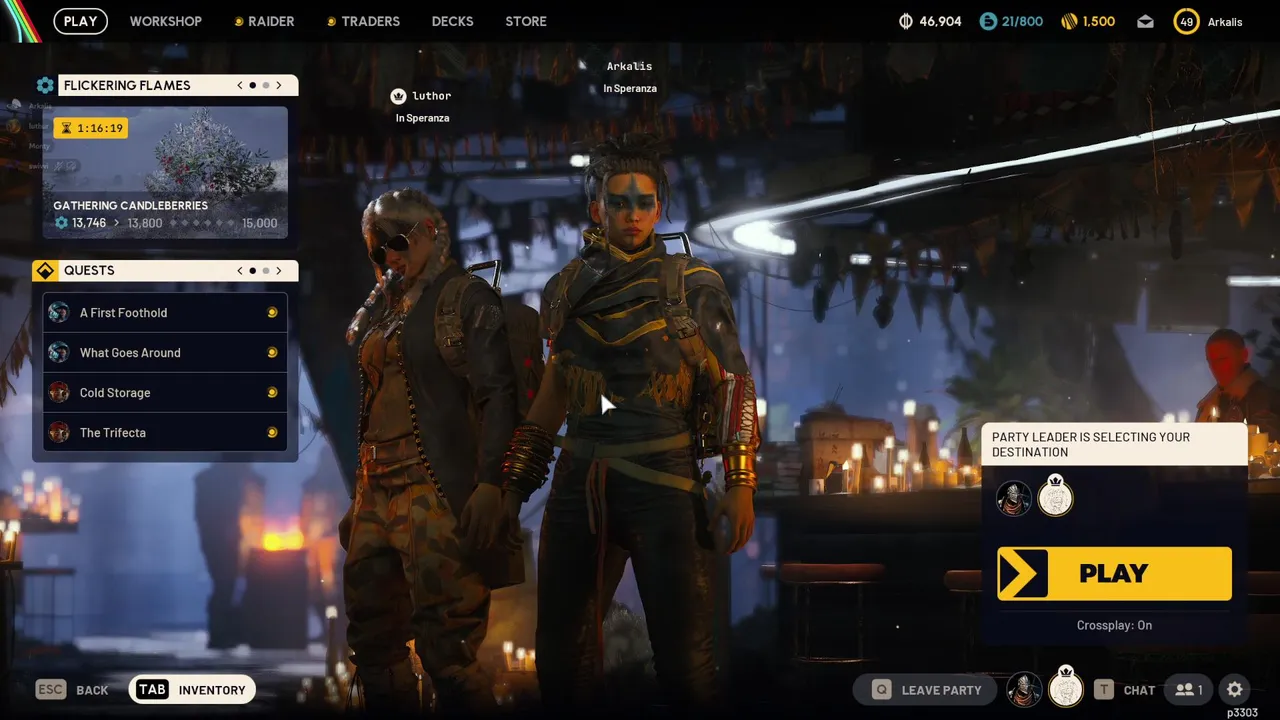Image resolution: width=1280 pixels, height=720 pixels.
Task: Open the Raider tab
Action: (264, 21)
